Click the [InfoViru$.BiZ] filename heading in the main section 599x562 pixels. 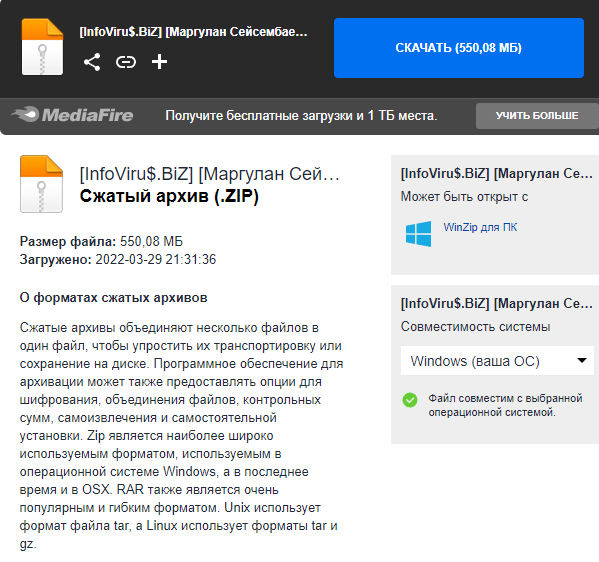tap(209, 174)
